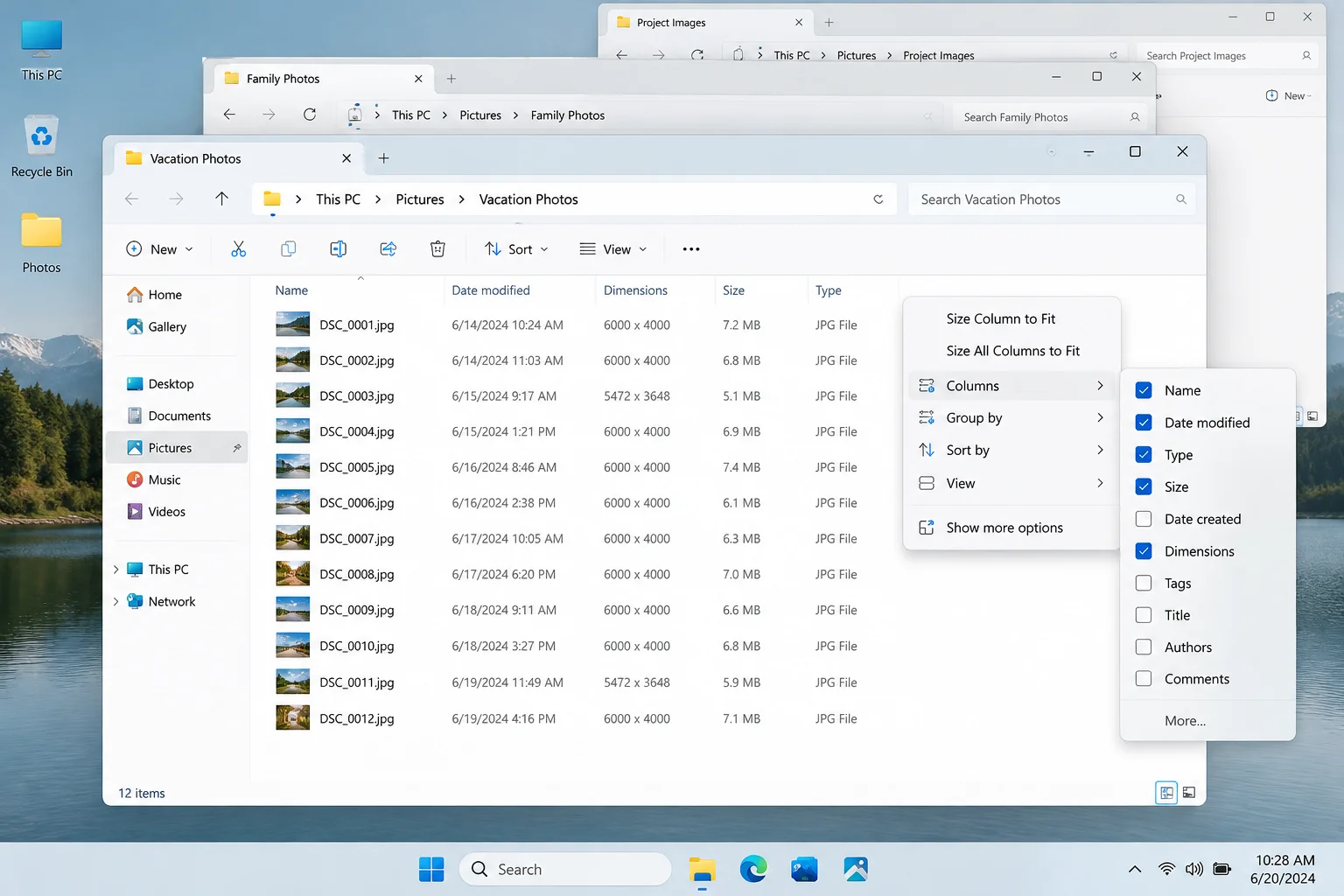Open the New dropdown in Vacation Photos toolbar

[160, 249]
